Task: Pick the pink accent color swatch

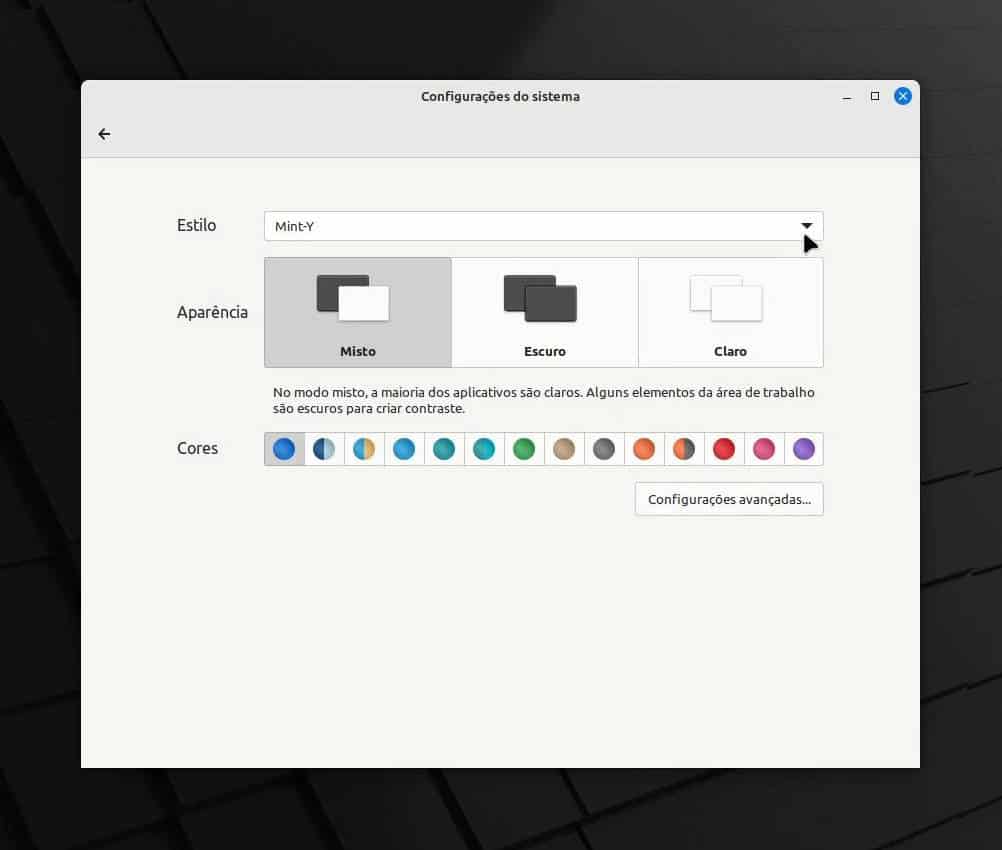Action: point(764,449)
